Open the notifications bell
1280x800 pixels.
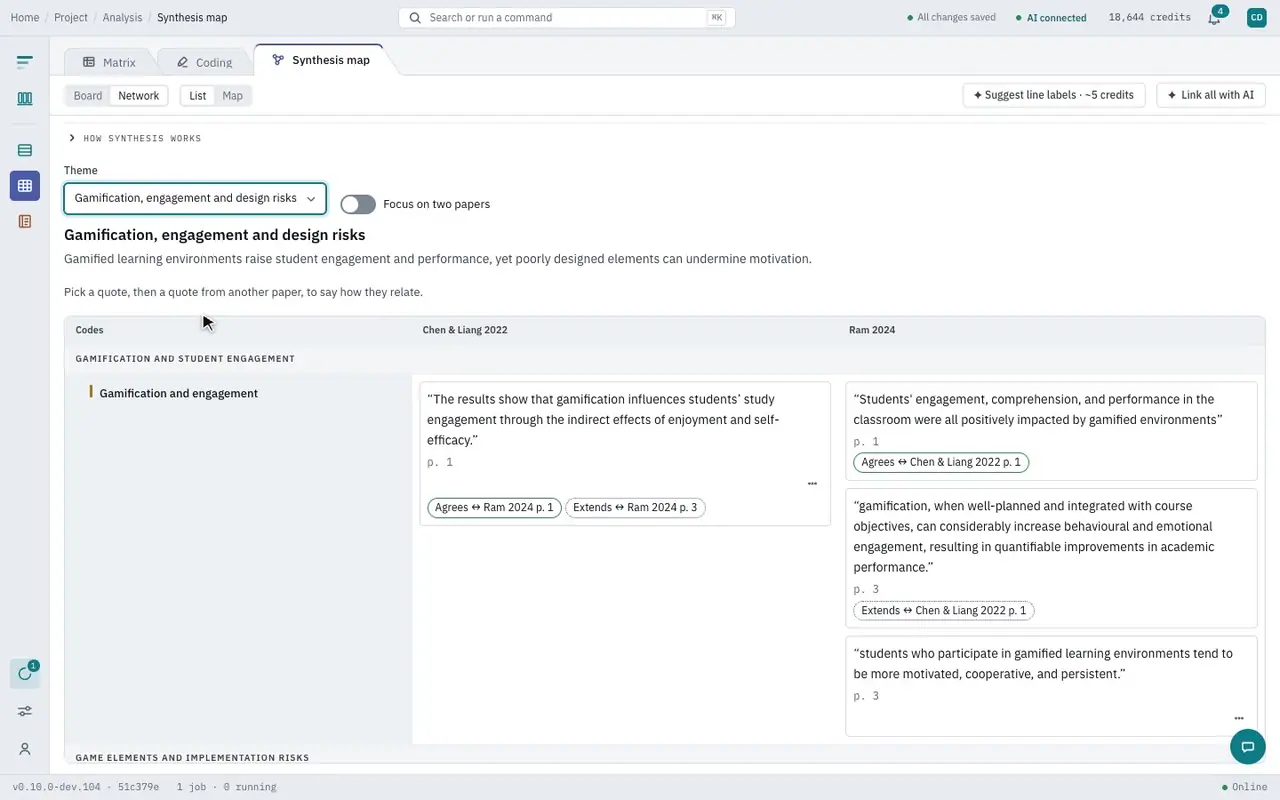(x=1214, y=17)
